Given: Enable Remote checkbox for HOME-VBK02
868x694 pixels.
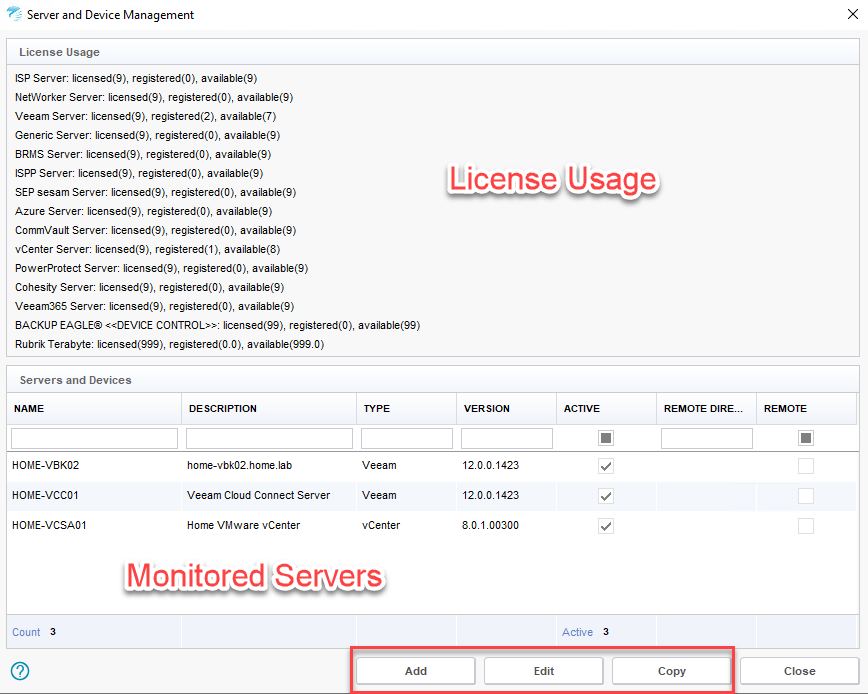Looking at the screenshot, I should pos(806,466).
